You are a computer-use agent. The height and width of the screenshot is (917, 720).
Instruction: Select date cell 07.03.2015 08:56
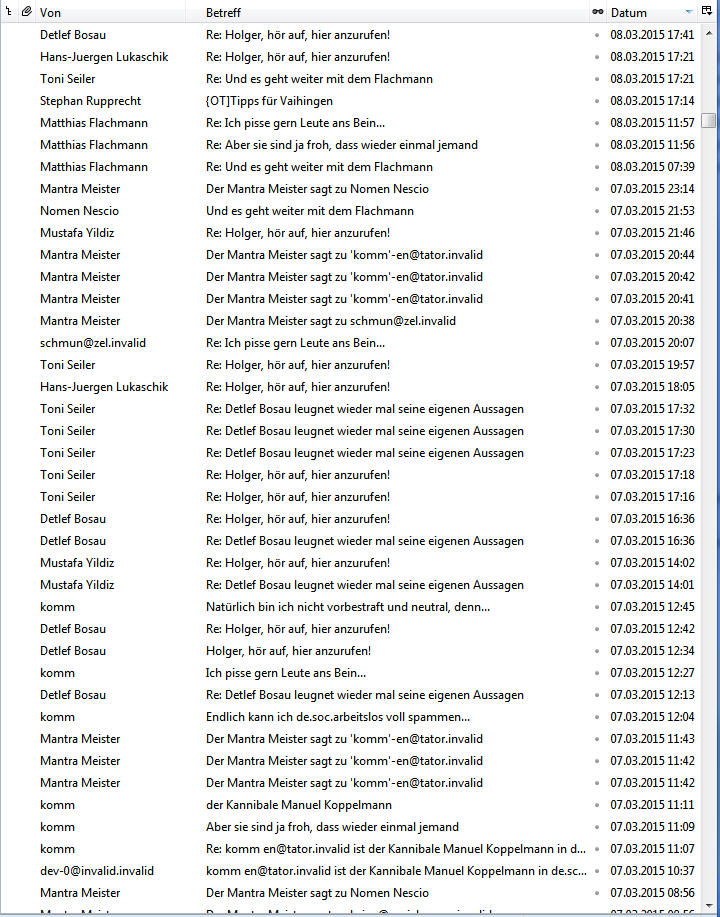coord(652,893)
